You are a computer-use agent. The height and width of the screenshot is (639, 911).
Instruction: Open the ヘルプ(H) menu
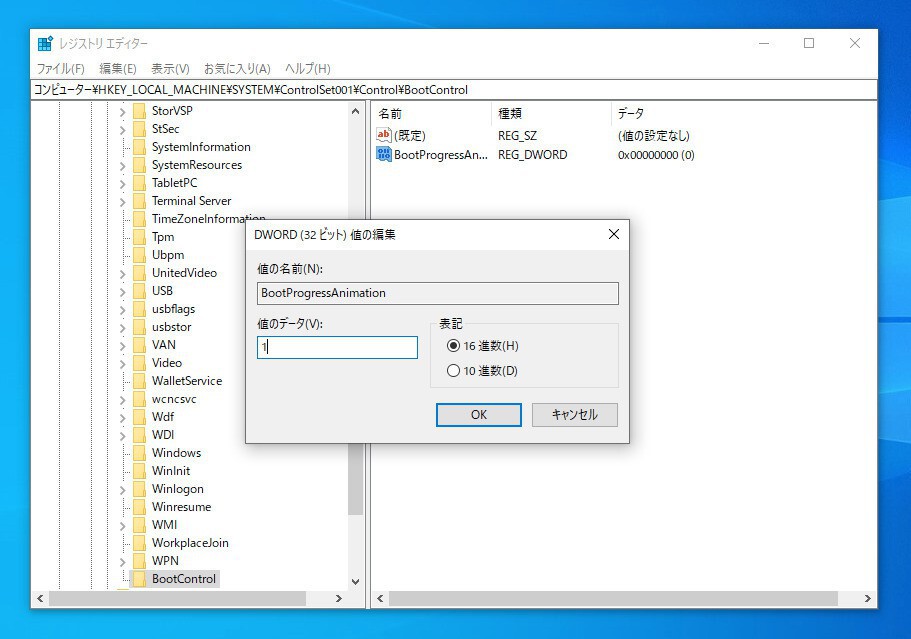pos(307,69)
